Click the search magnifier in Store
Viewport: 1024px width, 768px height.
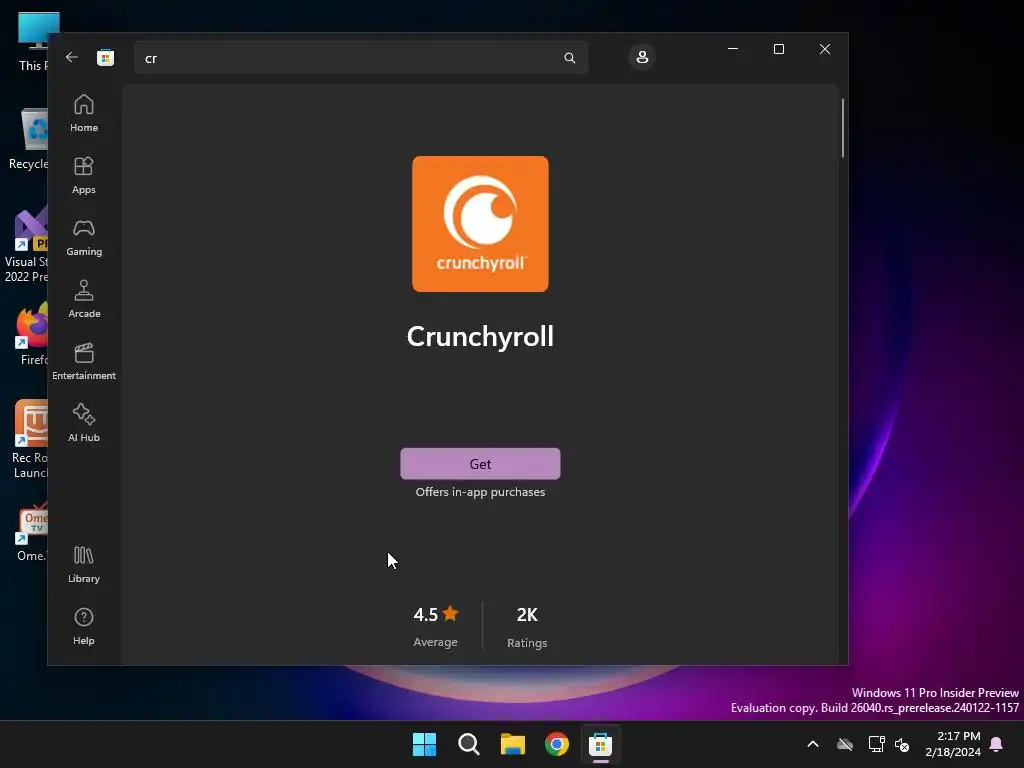coord(569,58)
